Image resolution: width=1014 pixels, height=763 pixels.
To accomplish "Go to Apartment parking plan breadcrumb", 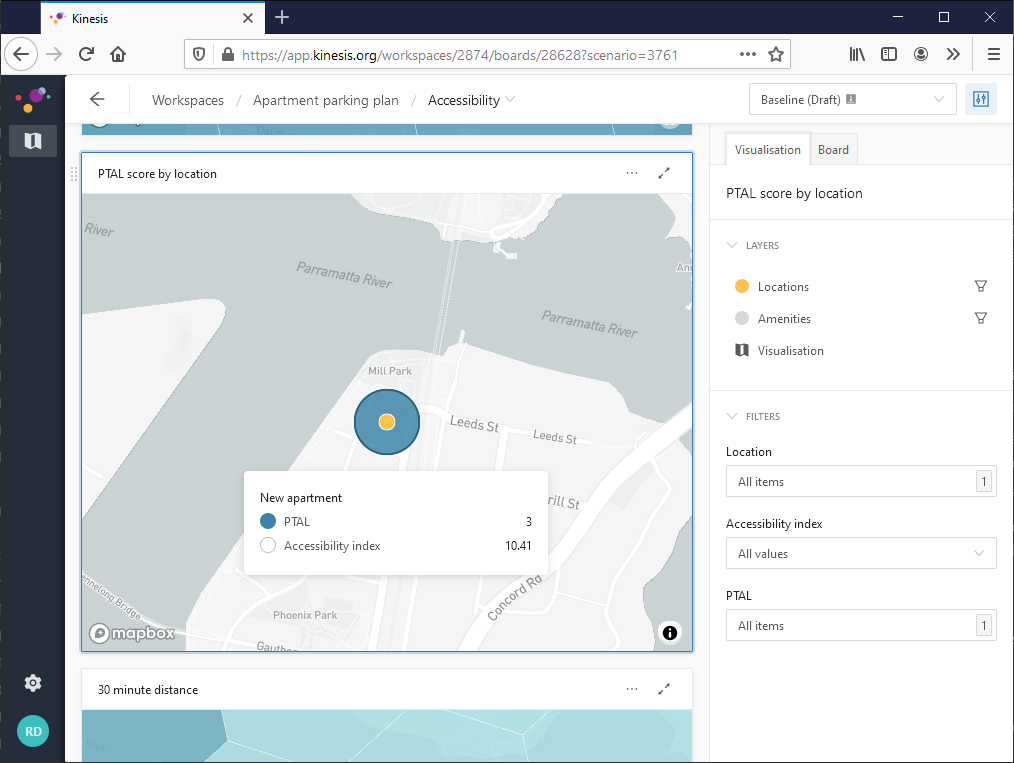I will [326, 100].
